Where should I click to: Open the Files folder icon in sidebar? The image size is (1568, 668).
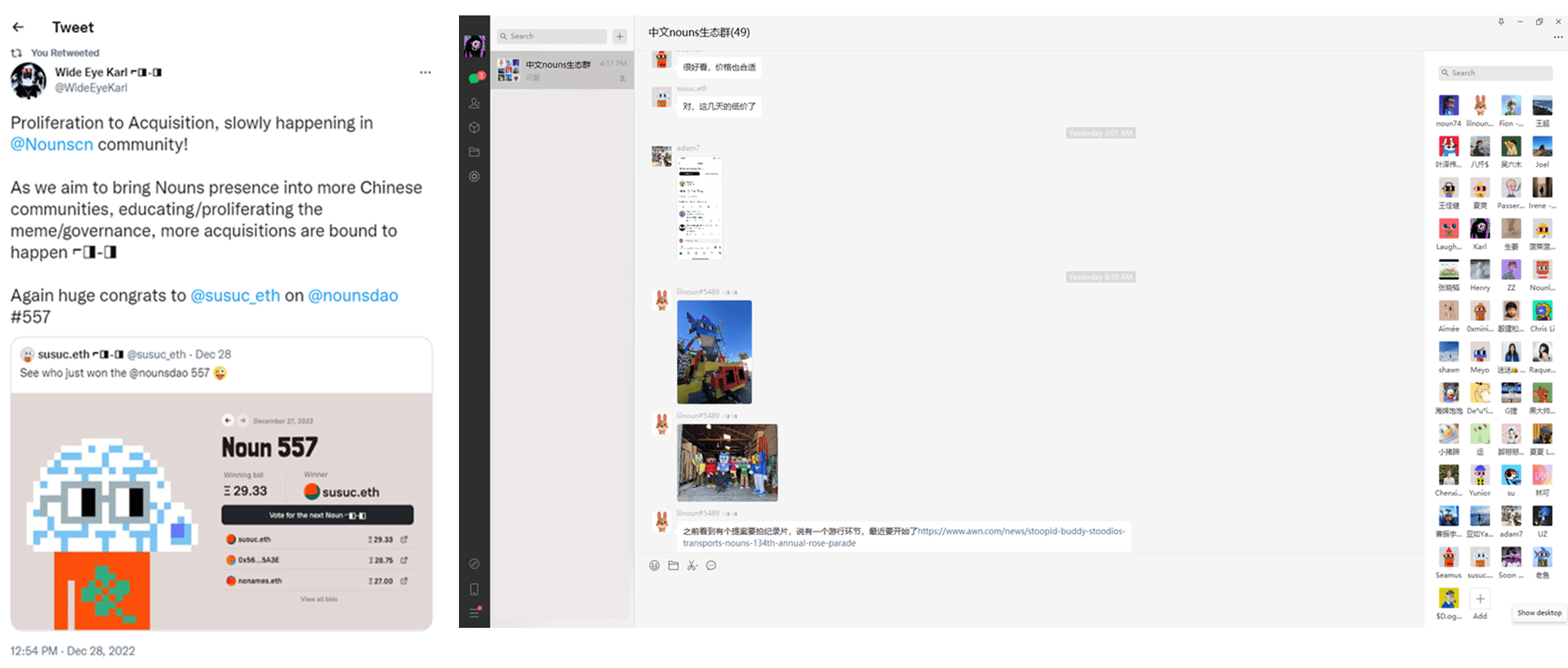coord(474,152)
